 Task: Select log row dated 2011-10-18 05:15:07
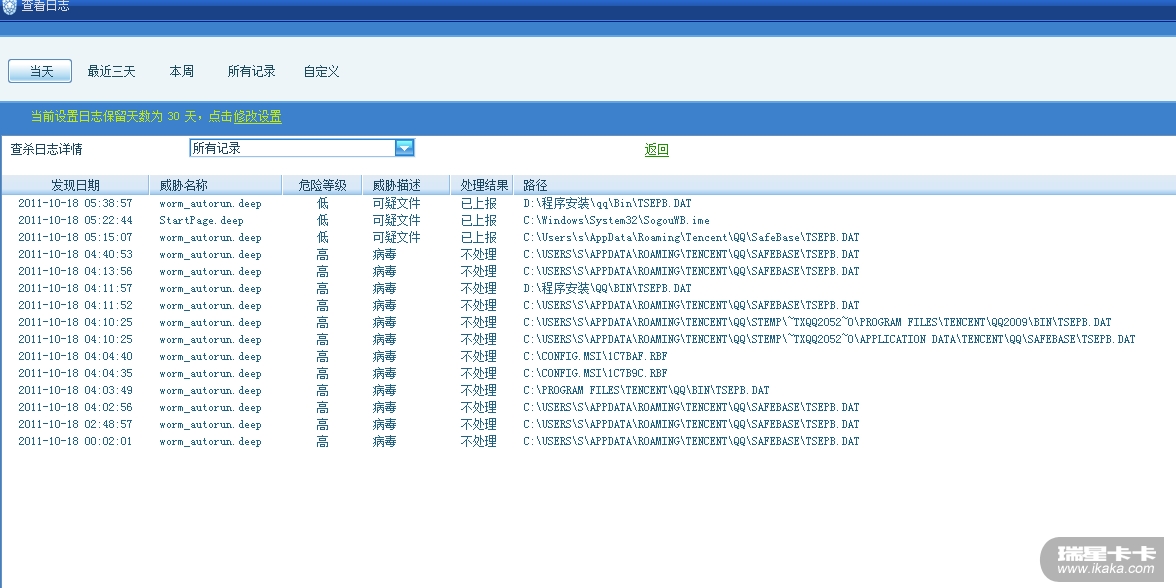tap(588, 238)
